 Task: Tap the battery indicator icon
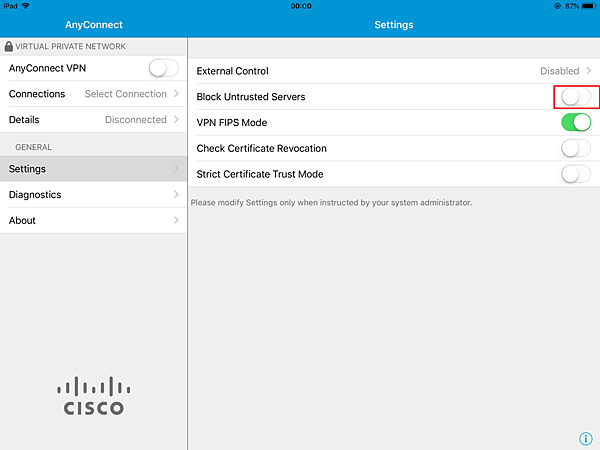pos(589,6)
